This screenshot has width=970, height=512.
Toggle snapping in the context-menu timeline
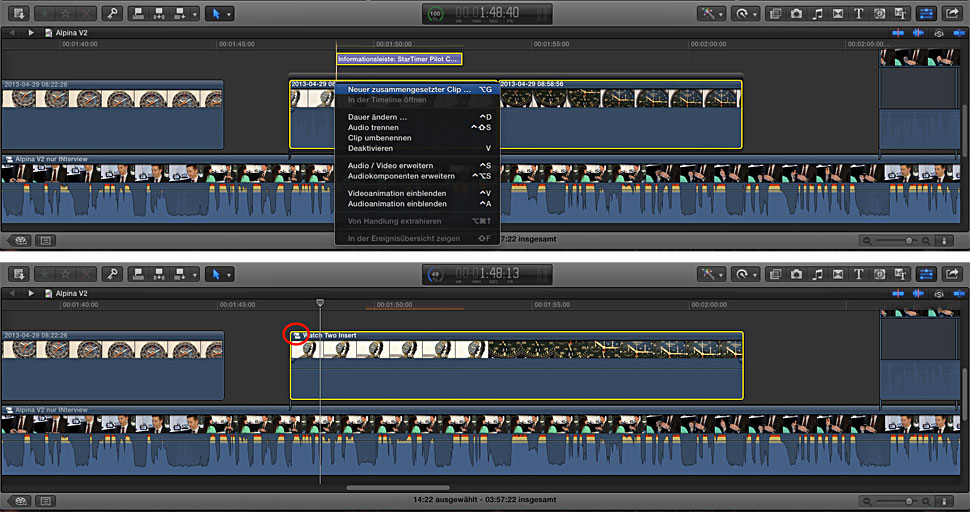point(957,33)
